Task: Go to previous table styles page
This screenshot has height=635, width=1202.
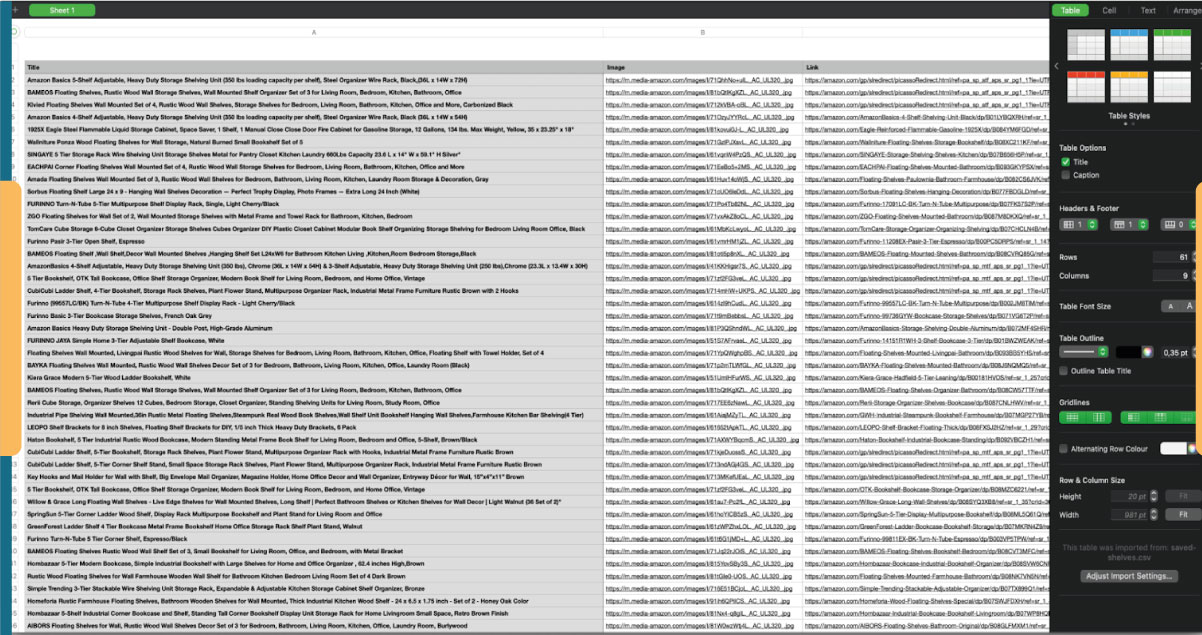Action: point(1057,66)
